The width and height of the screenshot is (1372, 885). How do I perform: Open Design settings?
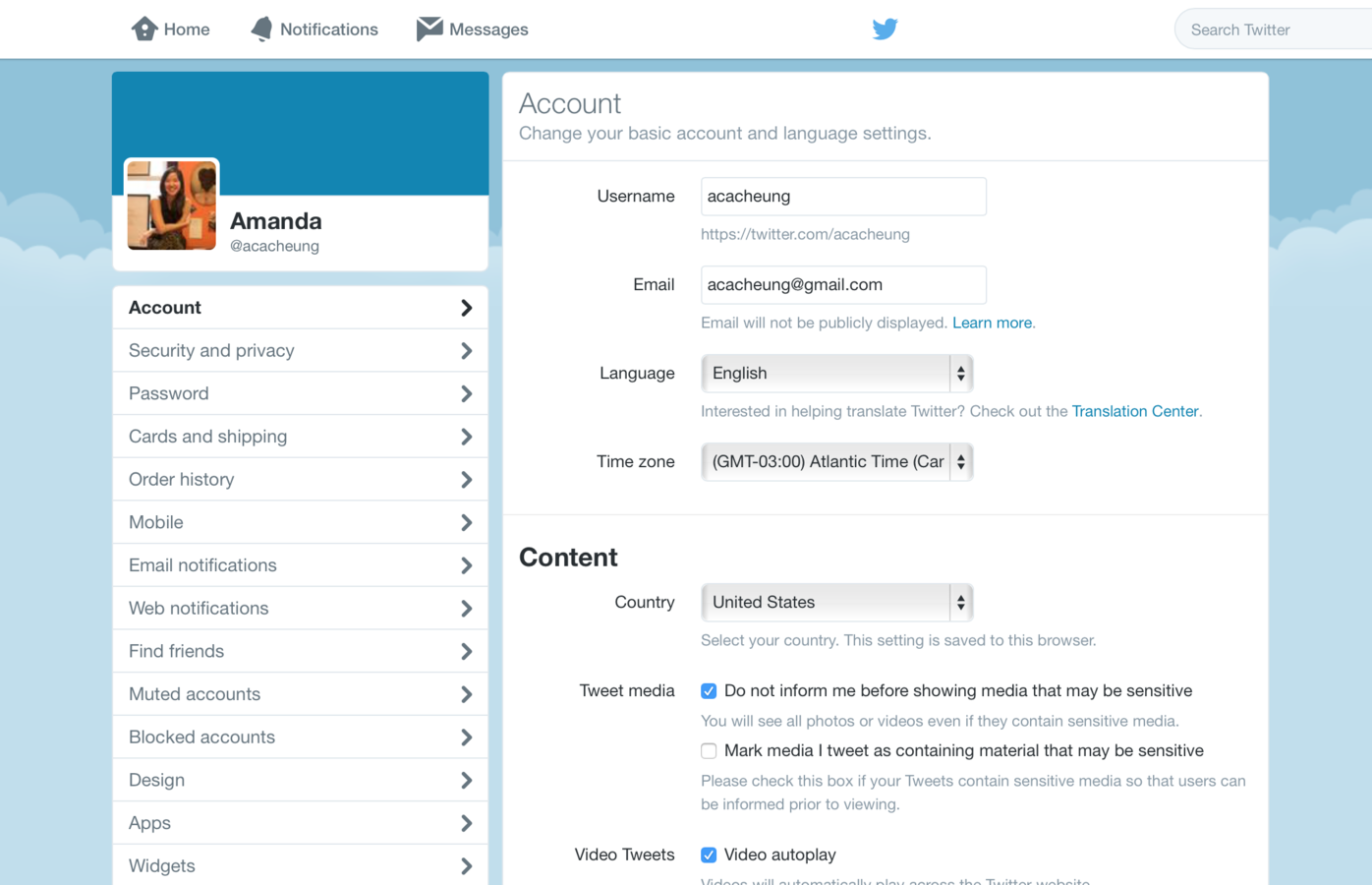301,780
